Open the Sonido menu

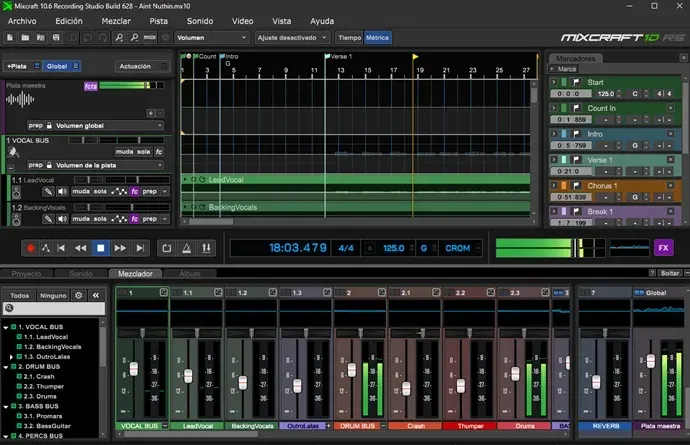coord(200,21)
